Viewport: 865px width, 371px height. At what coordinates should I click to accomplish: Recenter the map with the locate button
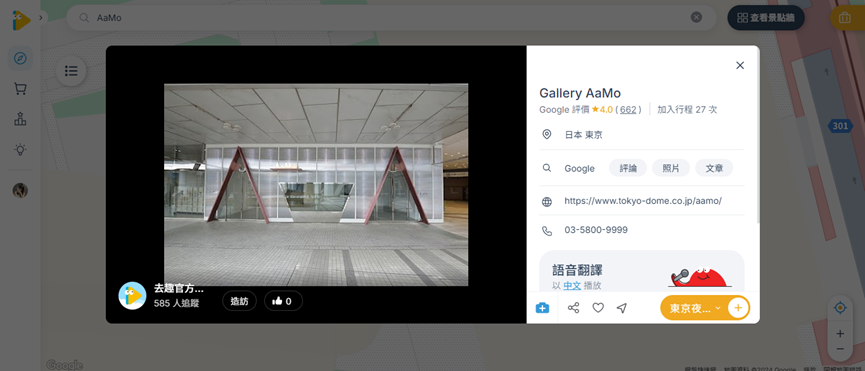[840, 308]
